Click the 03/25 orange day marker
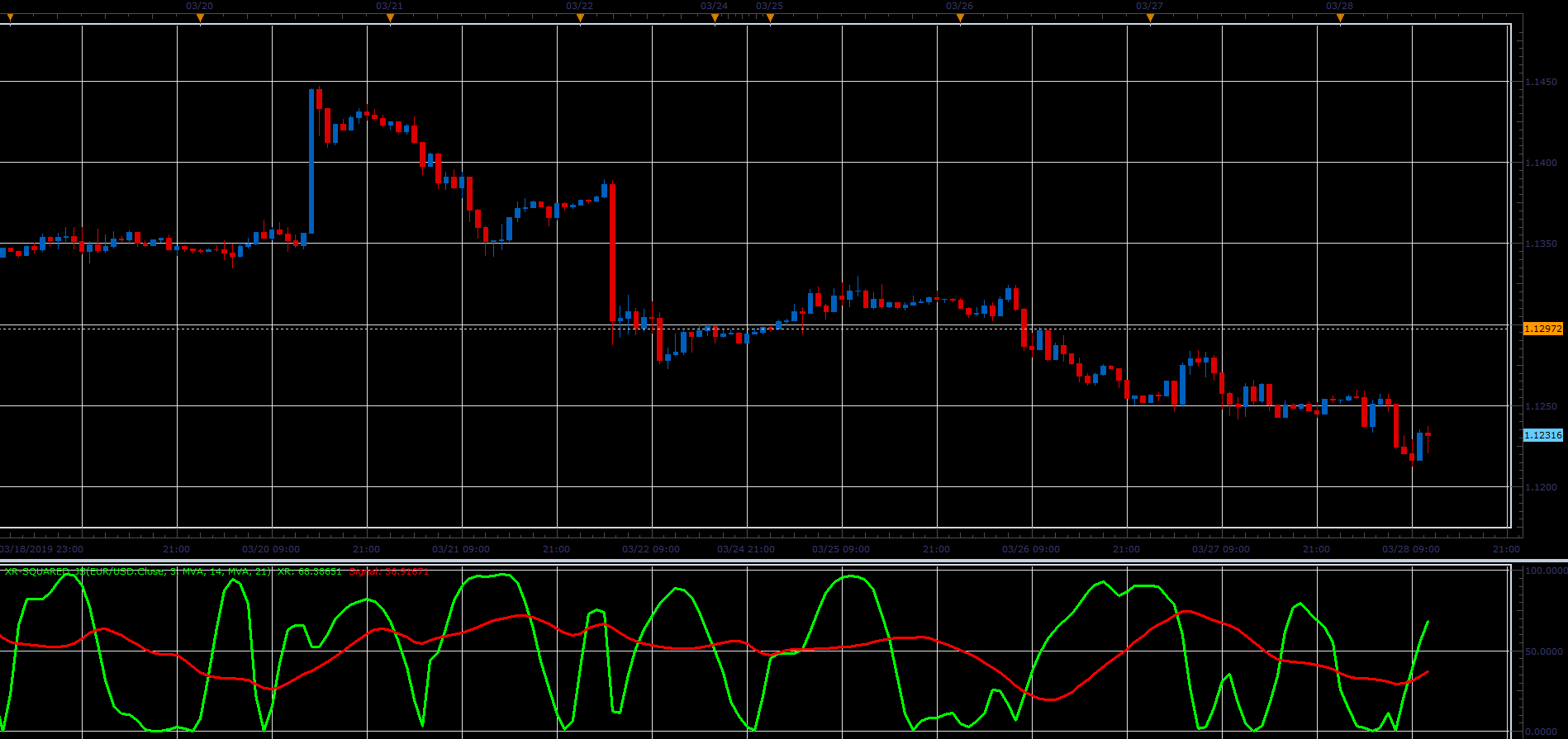Viewport: 1568px width, 739px height. 770,19
